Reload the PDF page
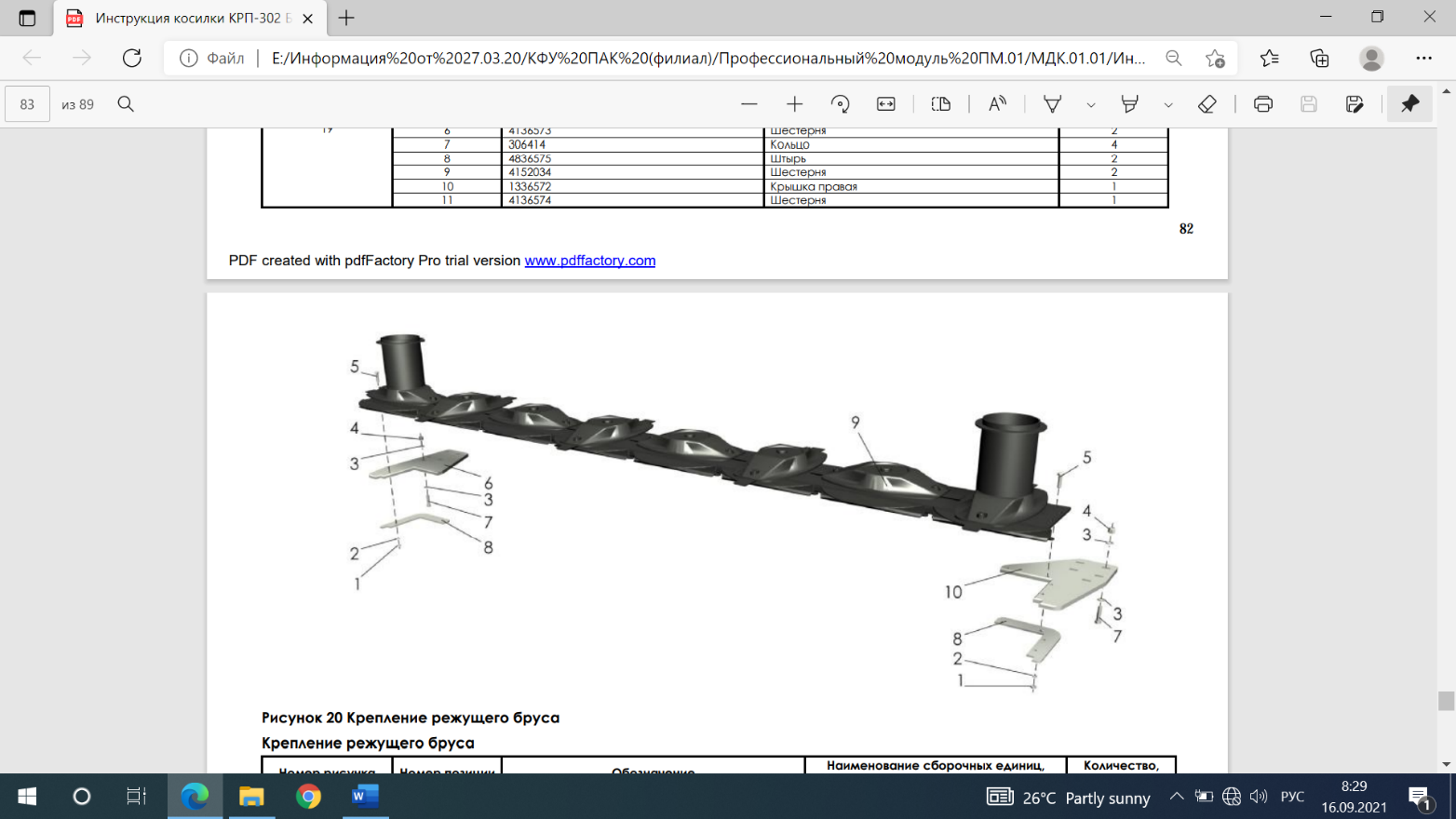 coord(132,58)
